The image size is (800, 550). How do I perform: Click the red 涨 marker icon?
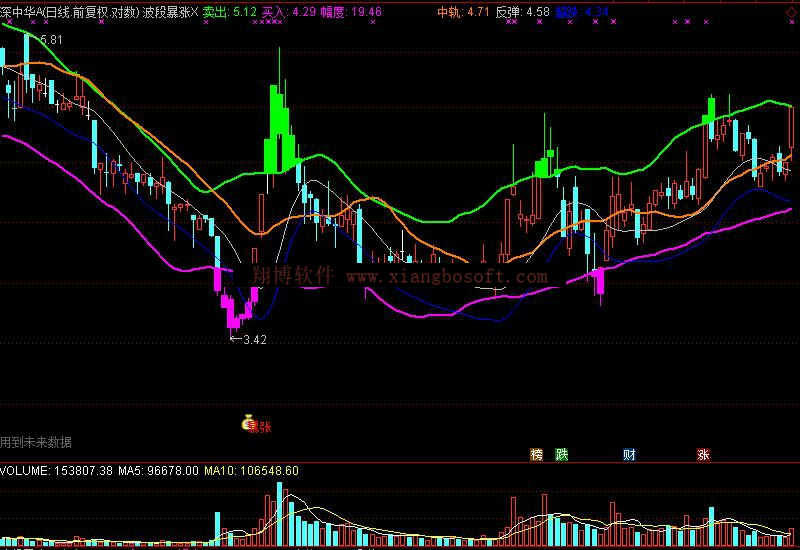coord(703,455)
